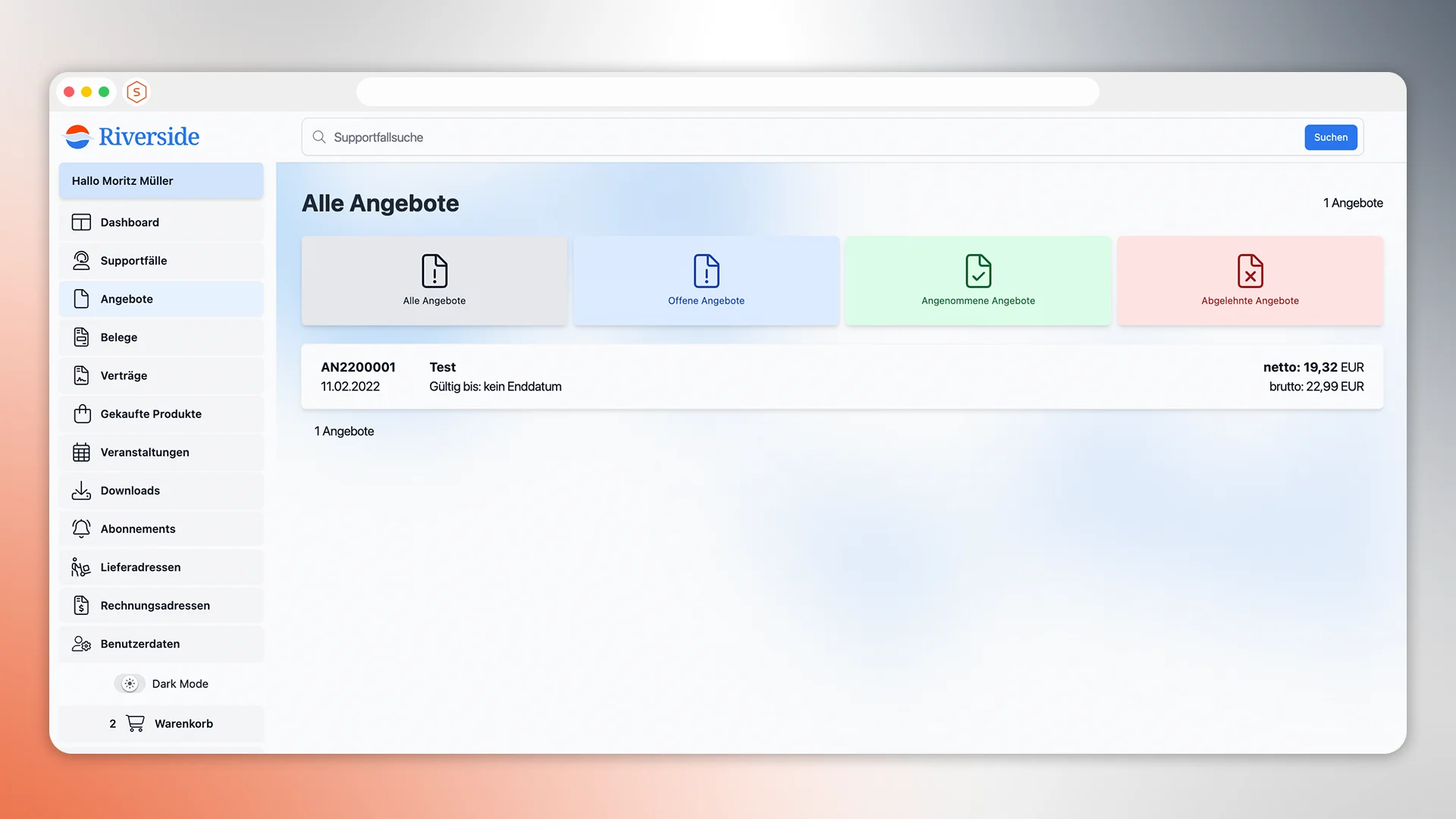The width and height of the screenshot is (1456, 819).
Task: Click the Gekaufte Produkte shopping bag icon
Action: 82,413
